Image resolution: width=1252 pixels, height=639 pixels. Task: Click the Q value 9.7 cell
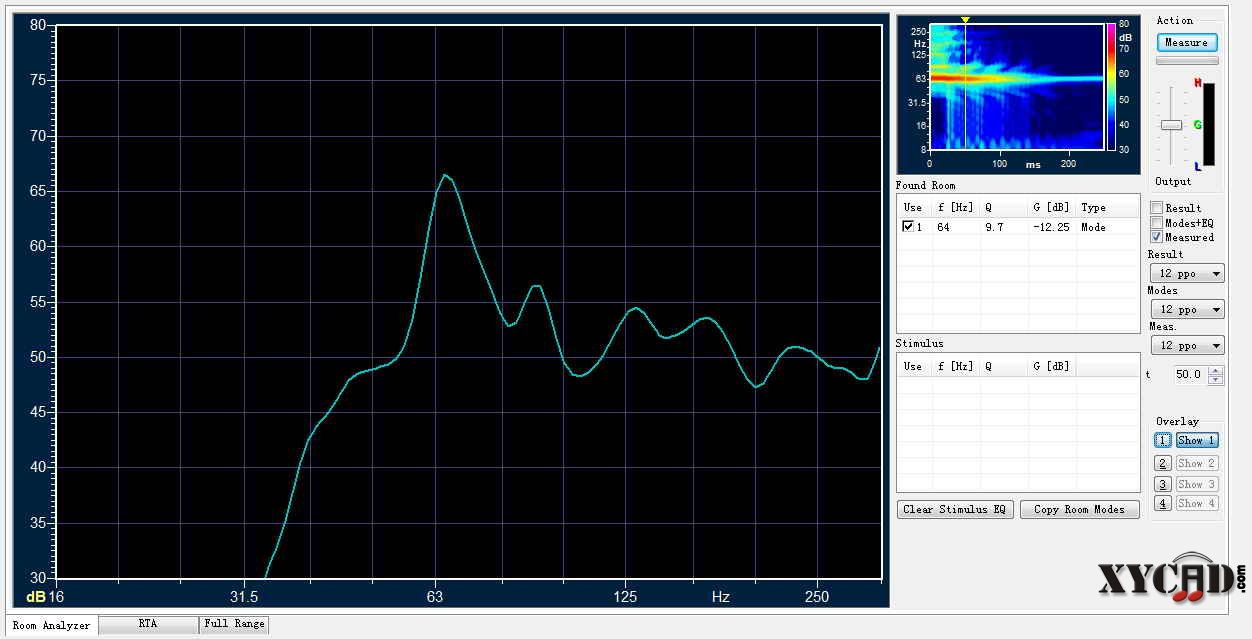tap(993, 227)
